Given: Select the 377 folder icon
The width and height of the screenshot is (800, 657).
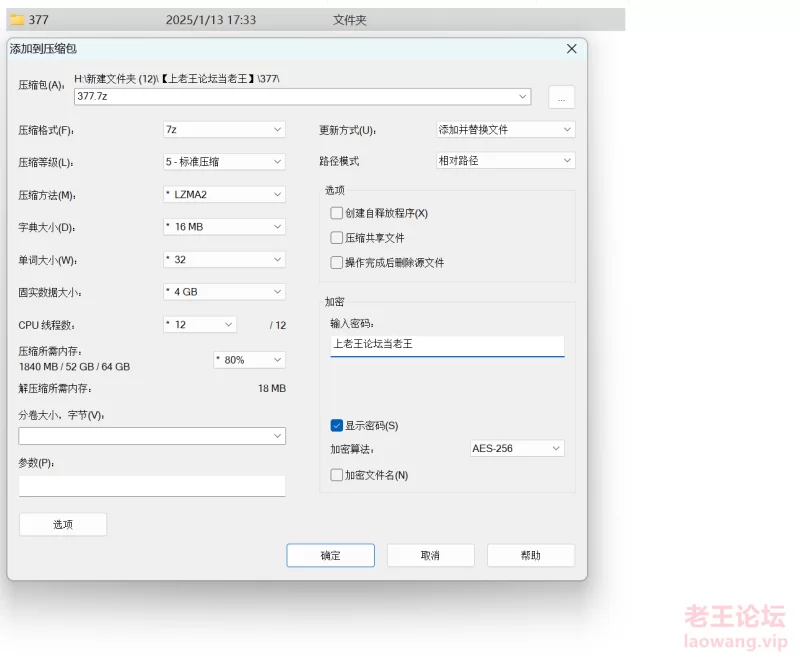Looking at the screenshot, I should tap(17, 20).
